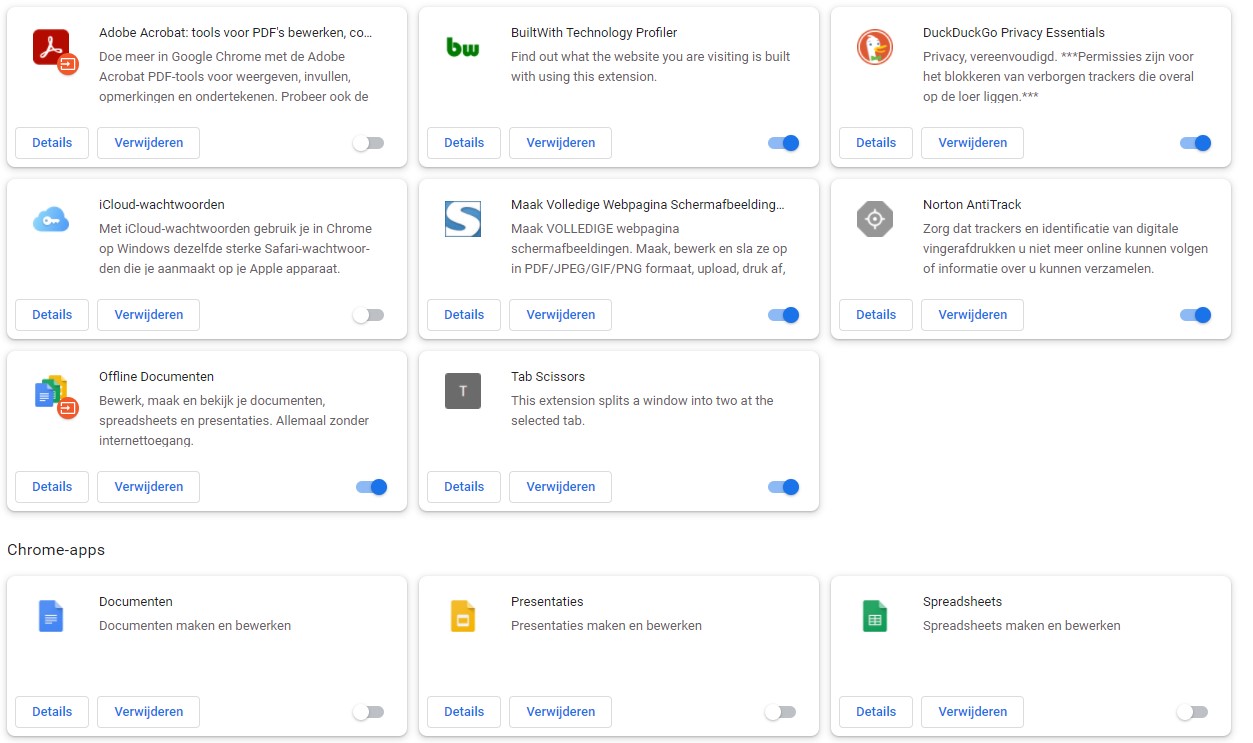Enable the iCloud-wachtwoorden toggle
This screenshot has width=1253, height=743.
(368, 315)
